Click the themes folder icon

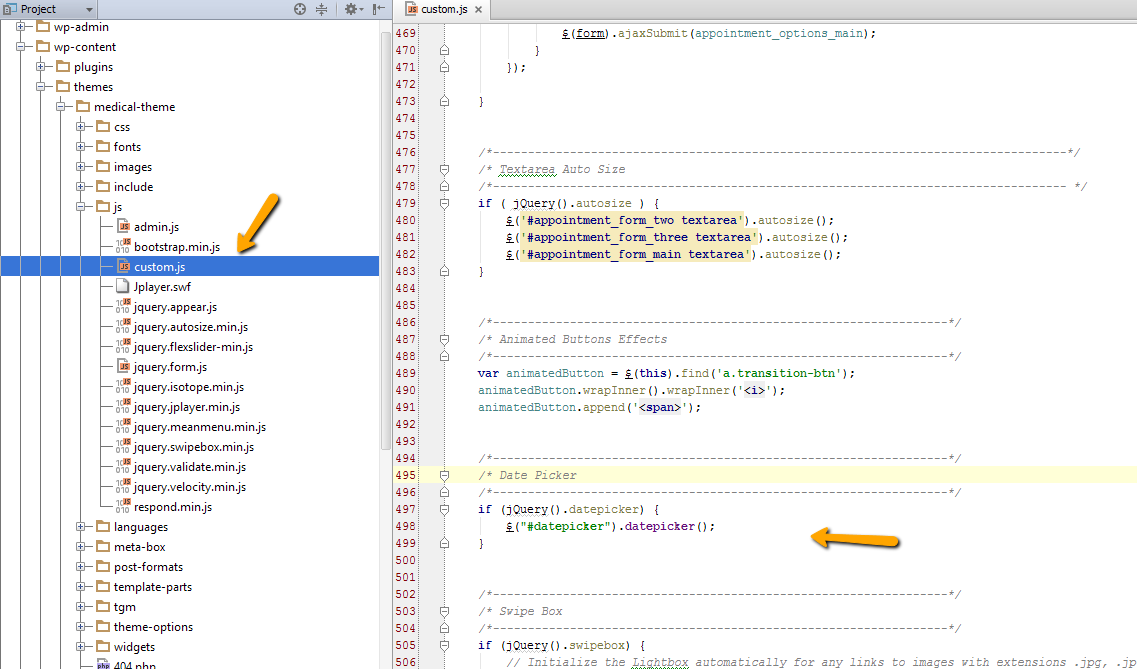point(62,86)
